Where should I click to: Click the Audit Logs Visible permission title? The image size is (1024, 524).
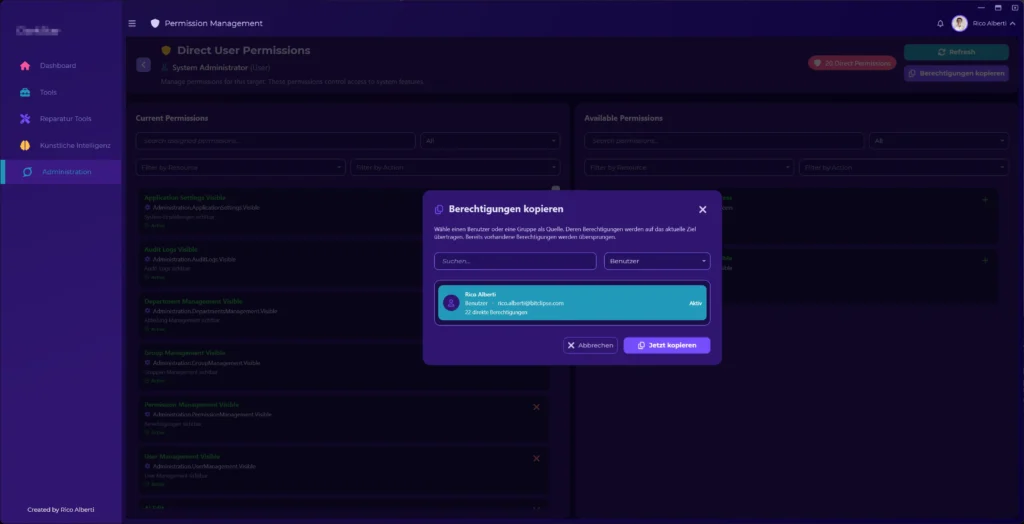pyautogui.click(x=170, y=250)
